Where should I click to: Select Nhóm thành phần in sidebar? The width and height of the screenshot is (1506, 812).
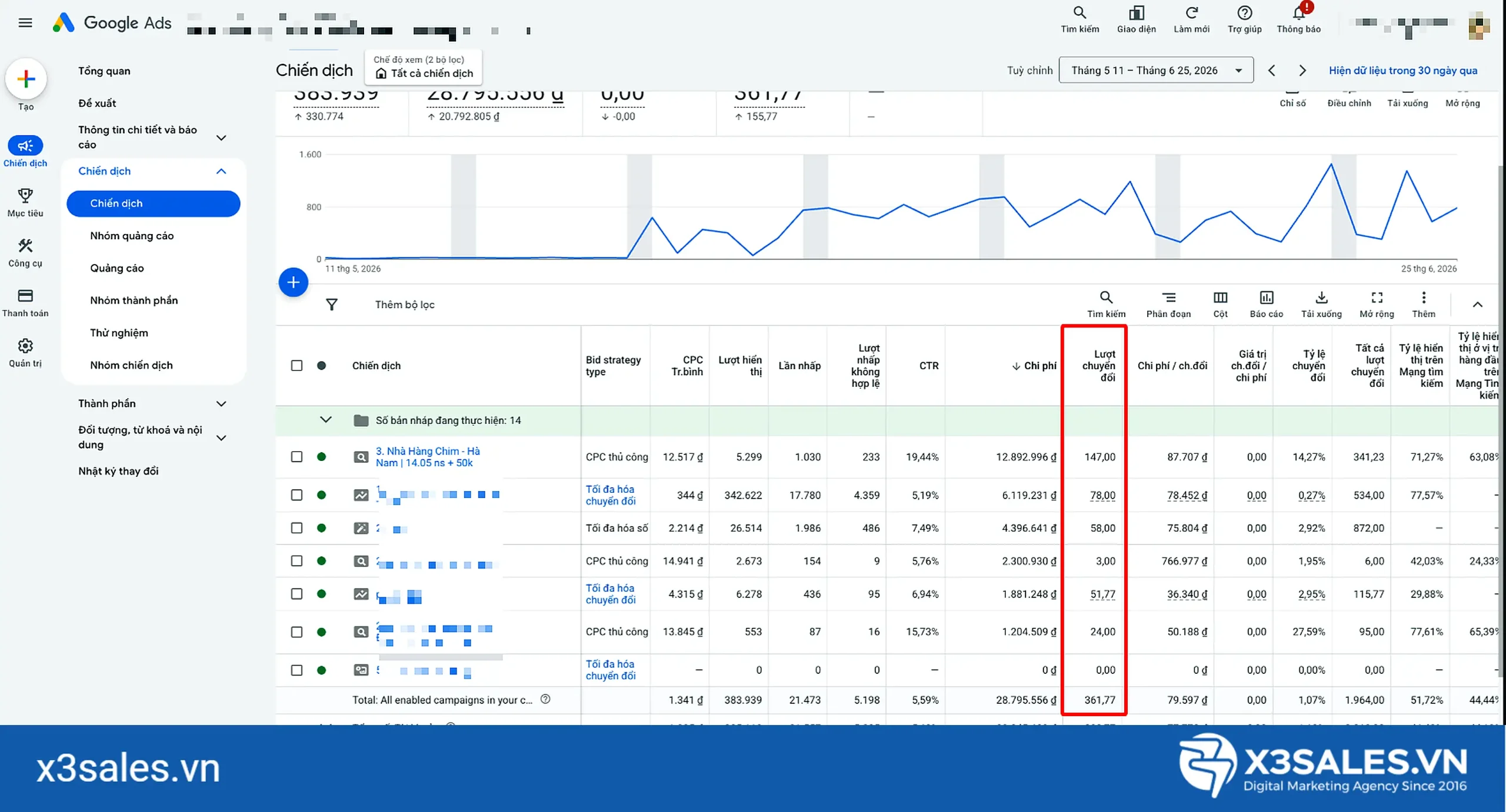click(134, 300)
